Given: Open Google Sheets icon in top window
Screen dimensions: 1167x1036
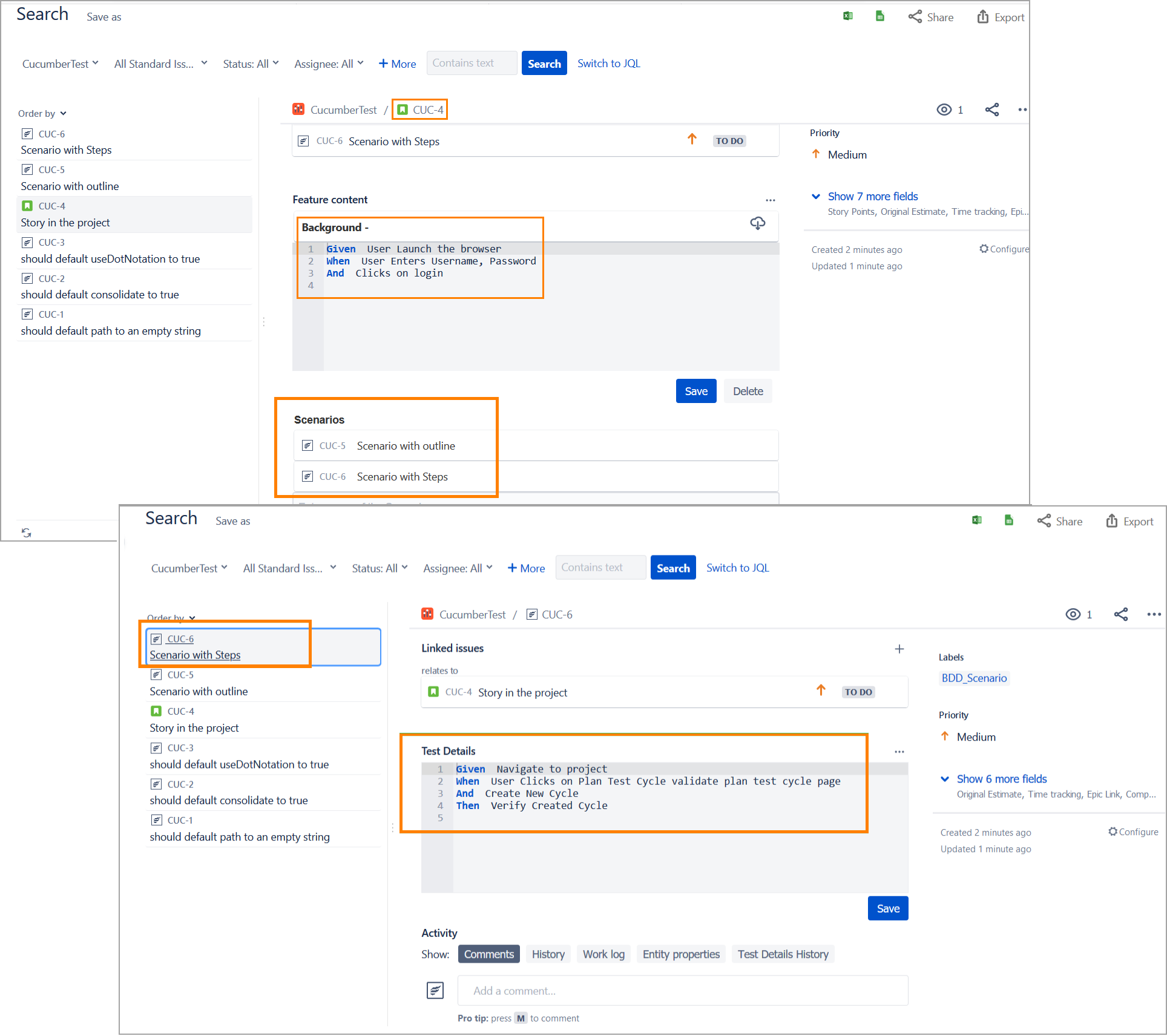Looking at the screenshot, I should point(880,16).
